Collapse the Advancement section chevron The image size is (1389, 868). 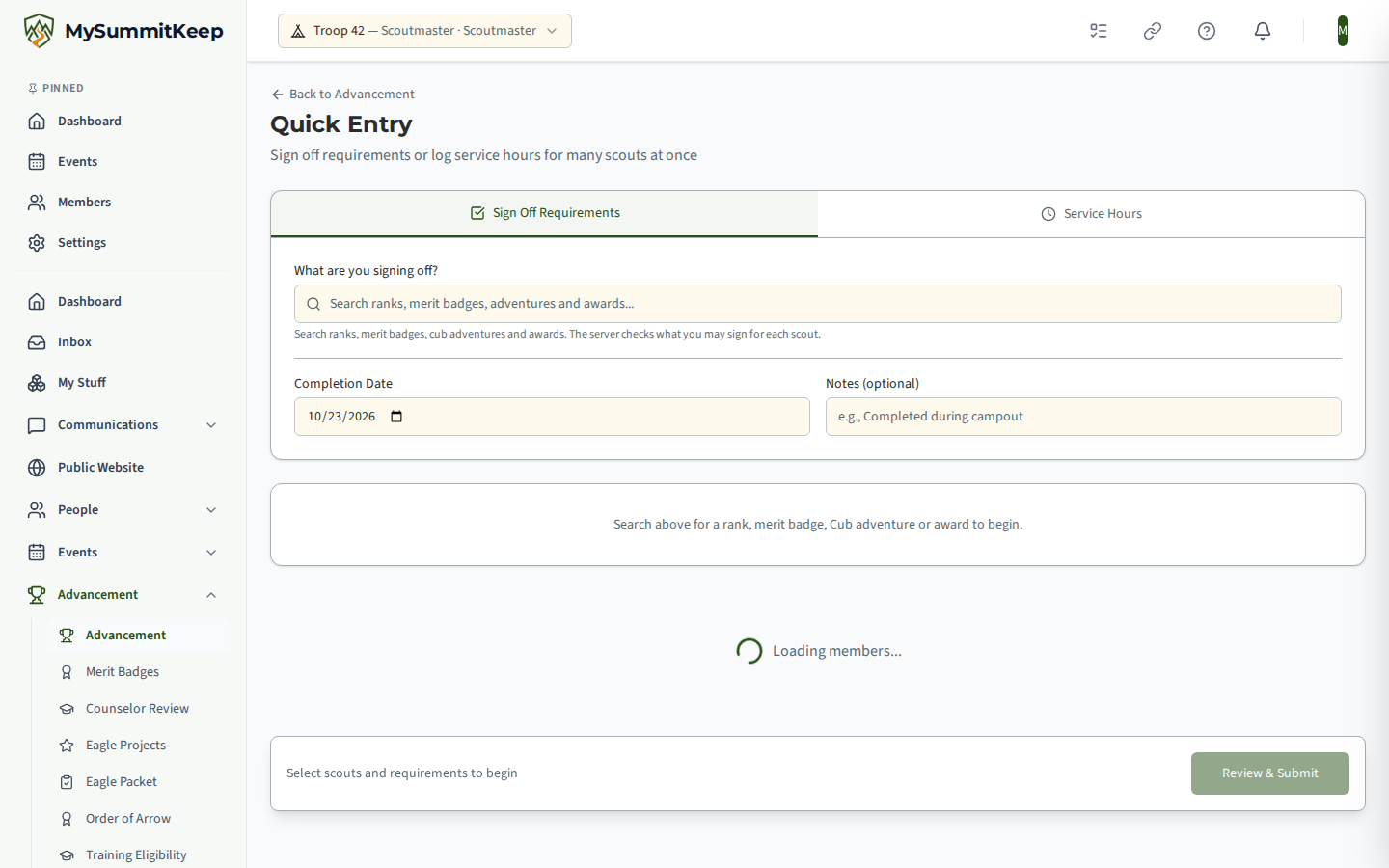(211, 595)
